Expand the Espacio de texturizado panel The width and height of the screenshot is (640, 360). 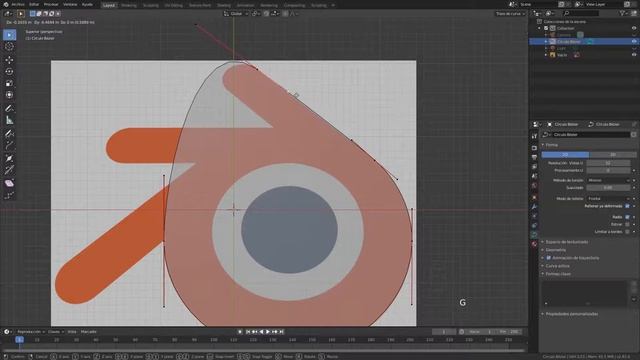click(x=567, y=242)
